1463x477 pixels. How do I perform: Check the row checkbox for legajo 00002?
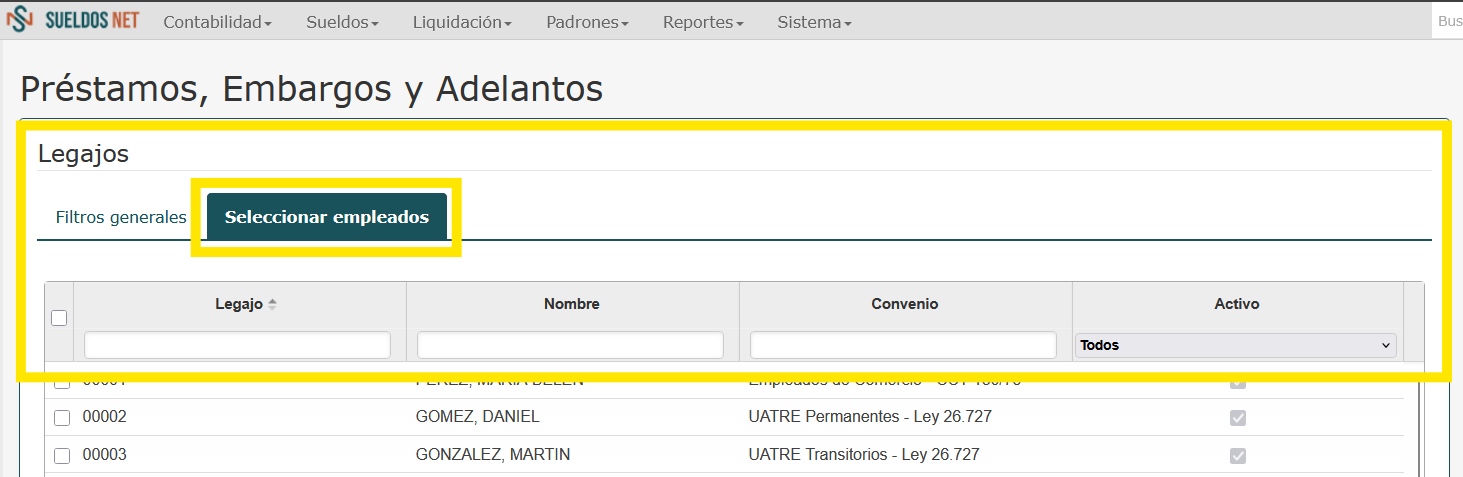[62, 418]
